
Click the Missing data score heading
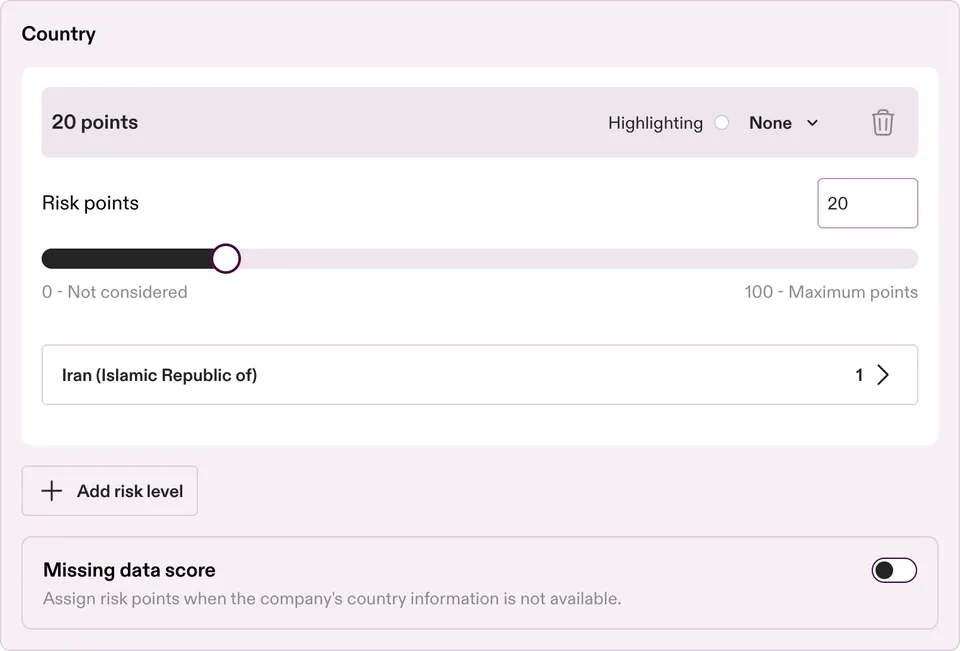coord(129,570)
